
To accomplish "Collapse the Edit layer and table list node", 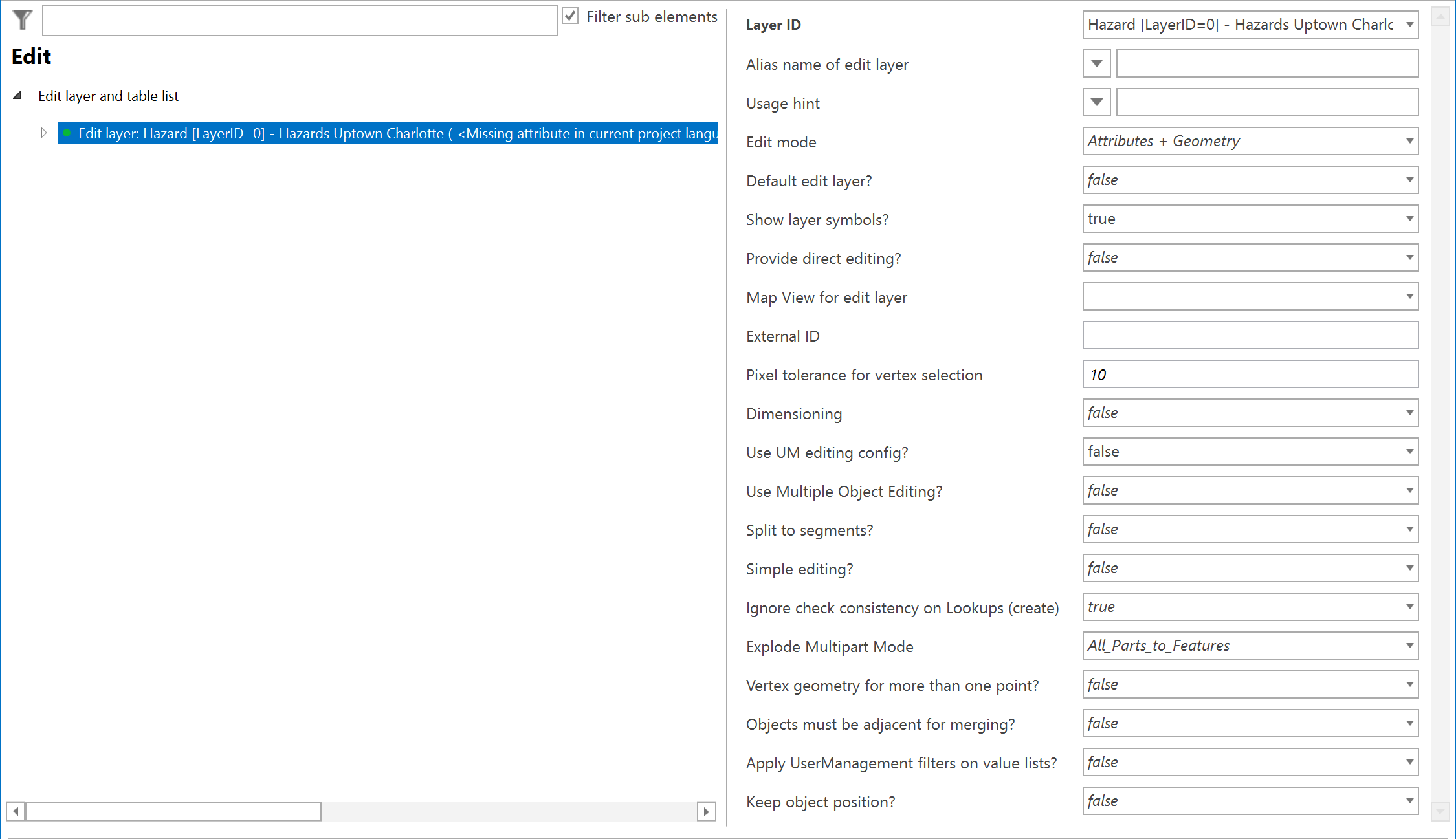I will pyautogui.click(x=17, y=95).
